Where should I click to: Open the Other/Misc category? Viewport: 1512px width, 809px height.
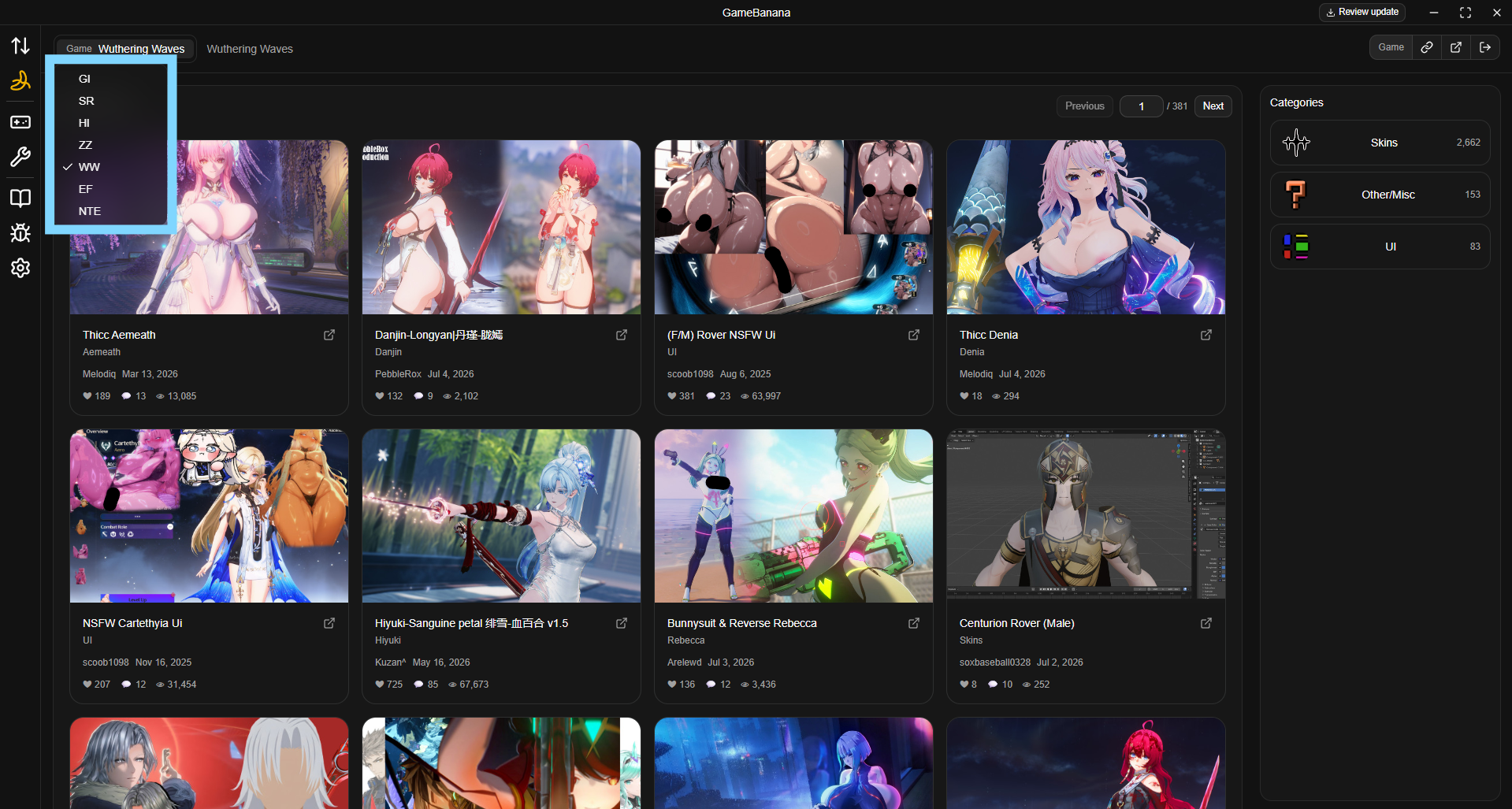pos(1380,195)
